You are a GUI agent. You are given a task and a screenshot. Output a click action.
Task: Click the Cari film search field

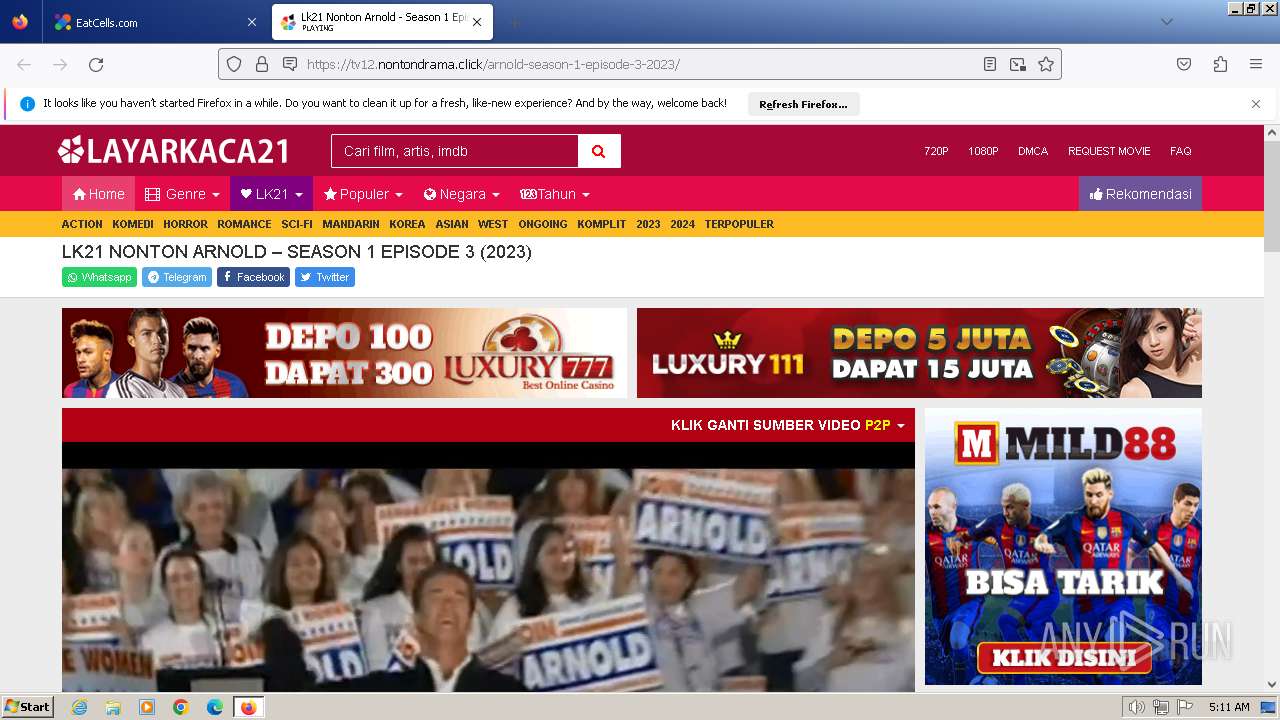[455, 151]
